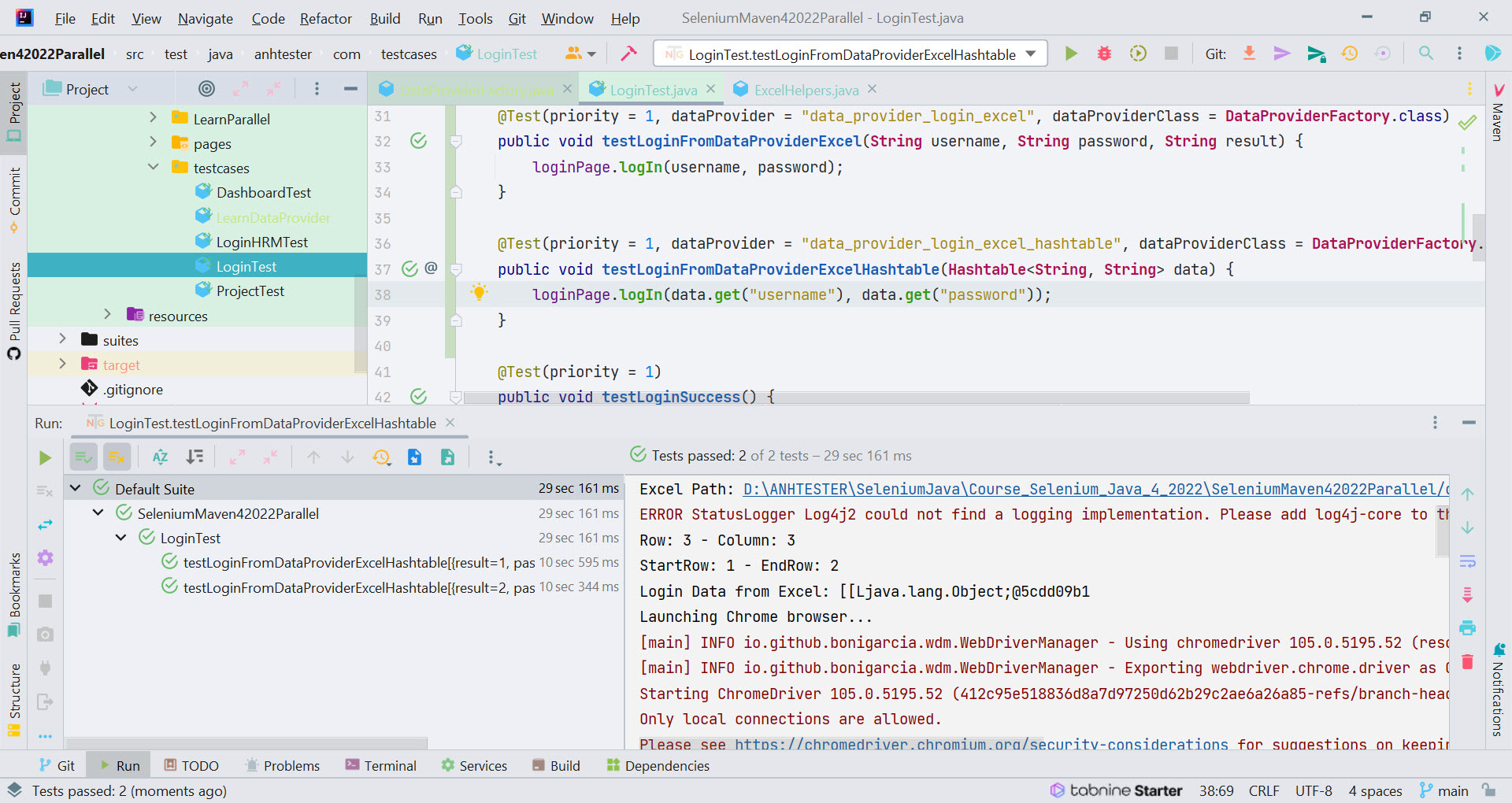Click the main branch widget

[x=1444, y=790]
